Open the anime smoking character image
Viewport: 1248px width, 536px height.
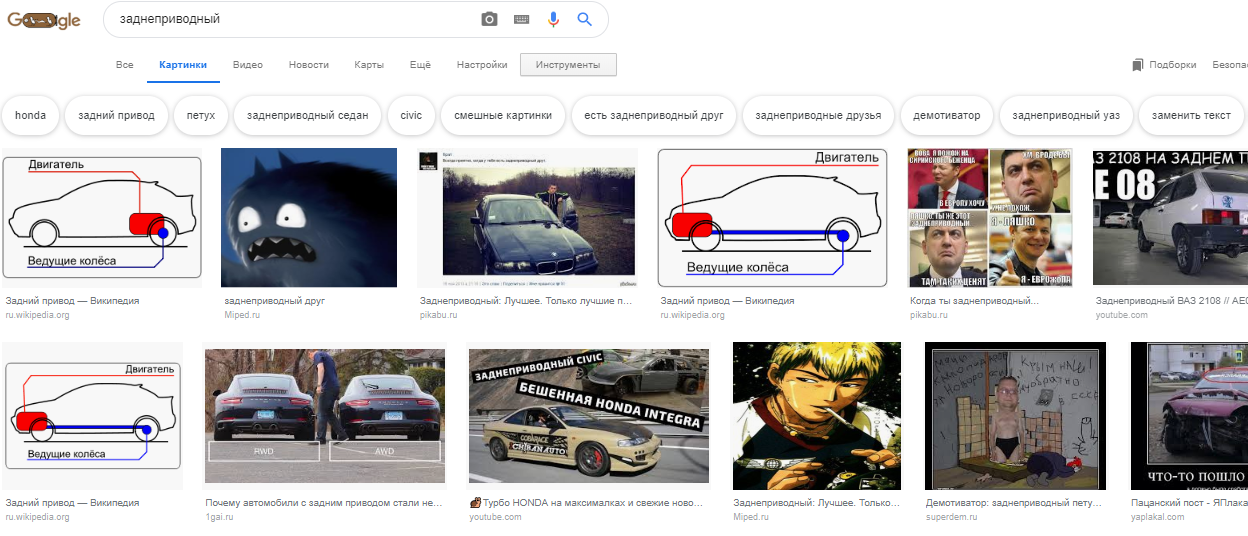pyautogui.click(x=817, y=418)
